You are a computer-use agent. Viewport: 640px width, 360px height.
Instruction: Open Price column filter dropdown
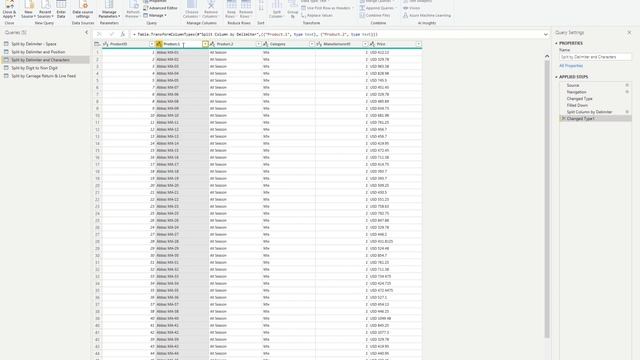click(418, 44)
